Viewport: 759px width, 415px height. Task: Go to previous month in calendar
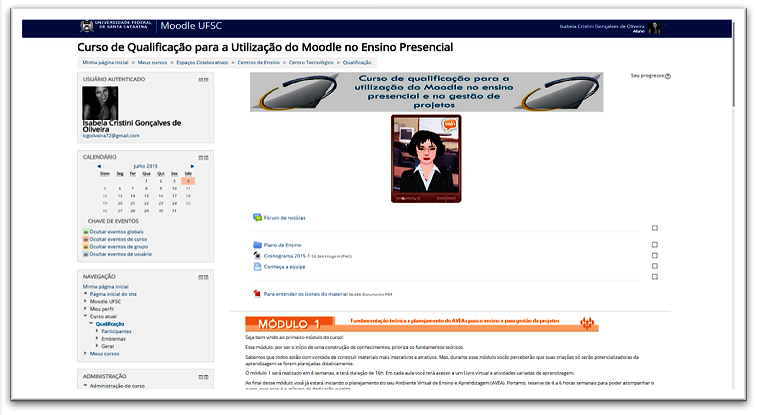coord(99,166)
